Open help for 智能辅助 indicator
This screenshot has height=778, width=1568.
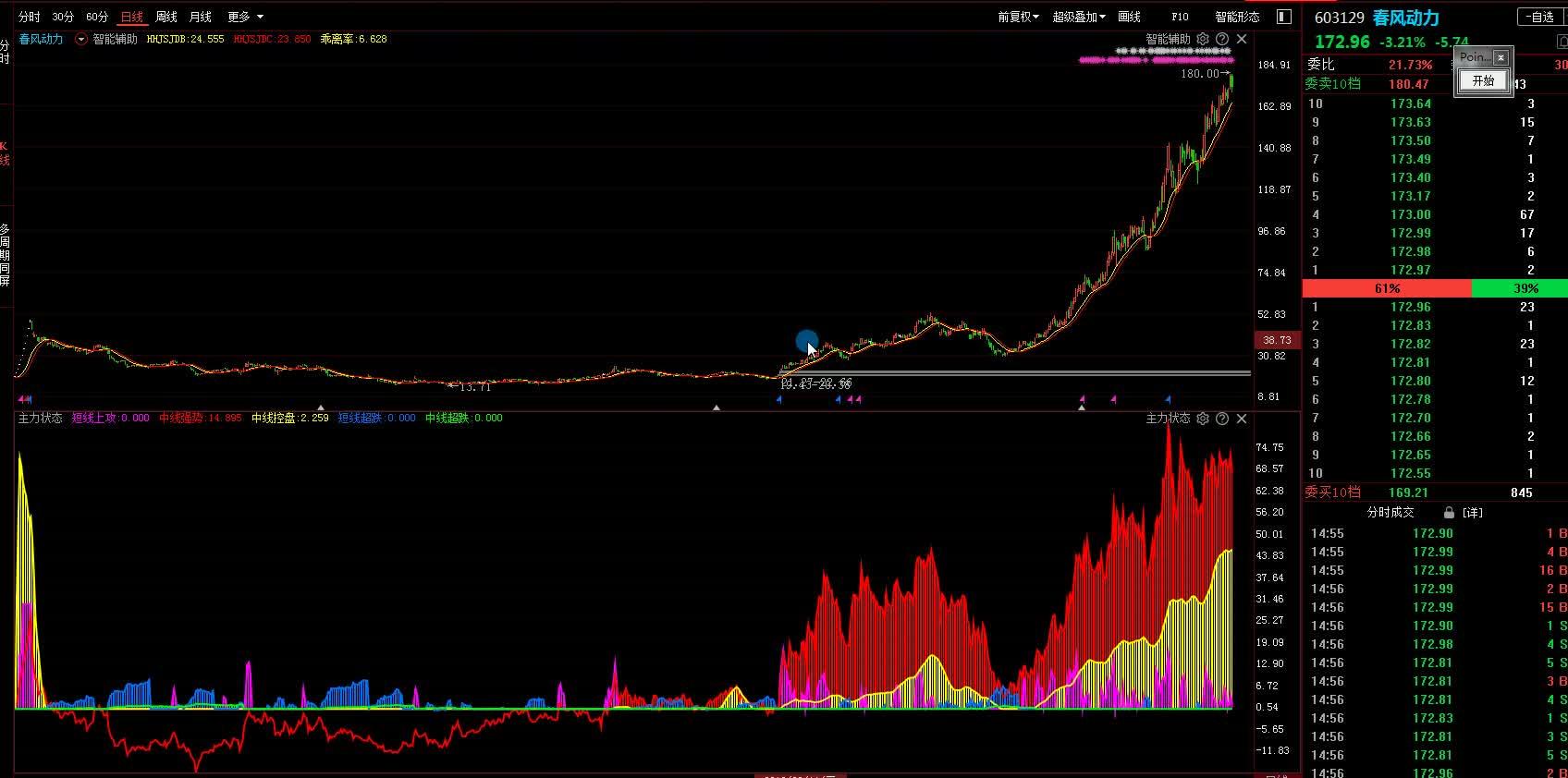1222,39
